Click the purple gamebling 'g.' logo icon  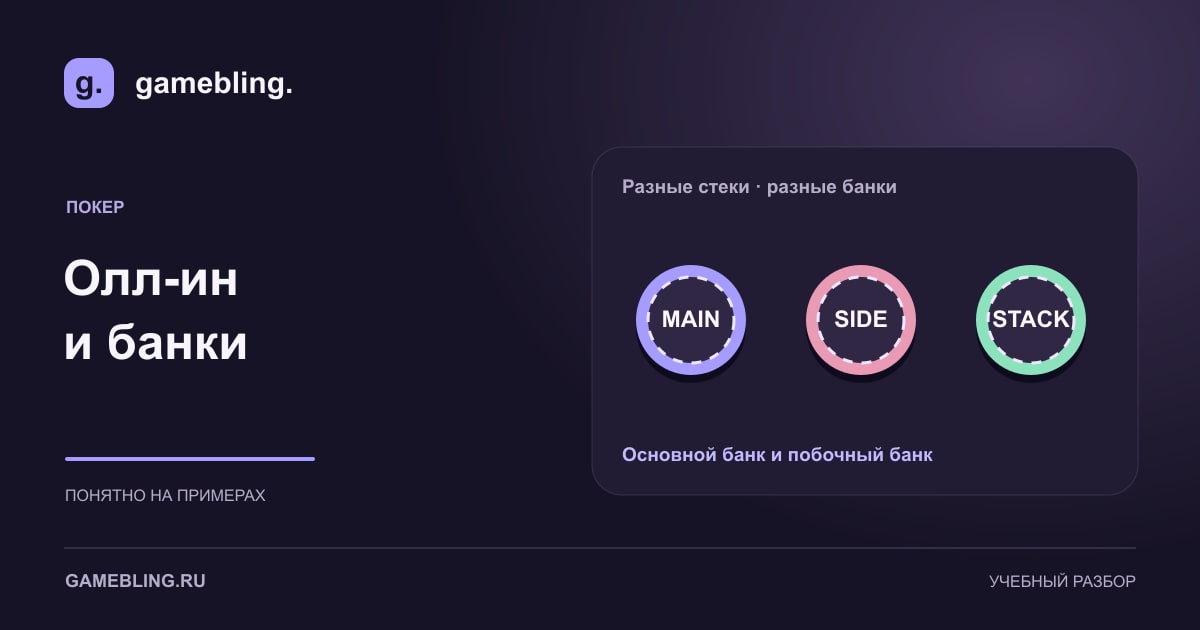tap(89, 83)
